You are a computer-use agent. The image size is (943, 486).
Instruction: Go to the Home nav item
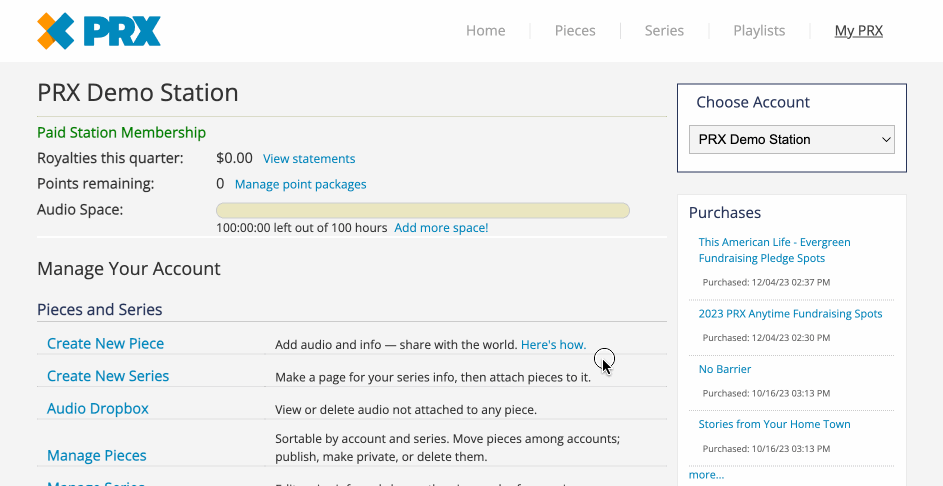(x=485, y=31)
